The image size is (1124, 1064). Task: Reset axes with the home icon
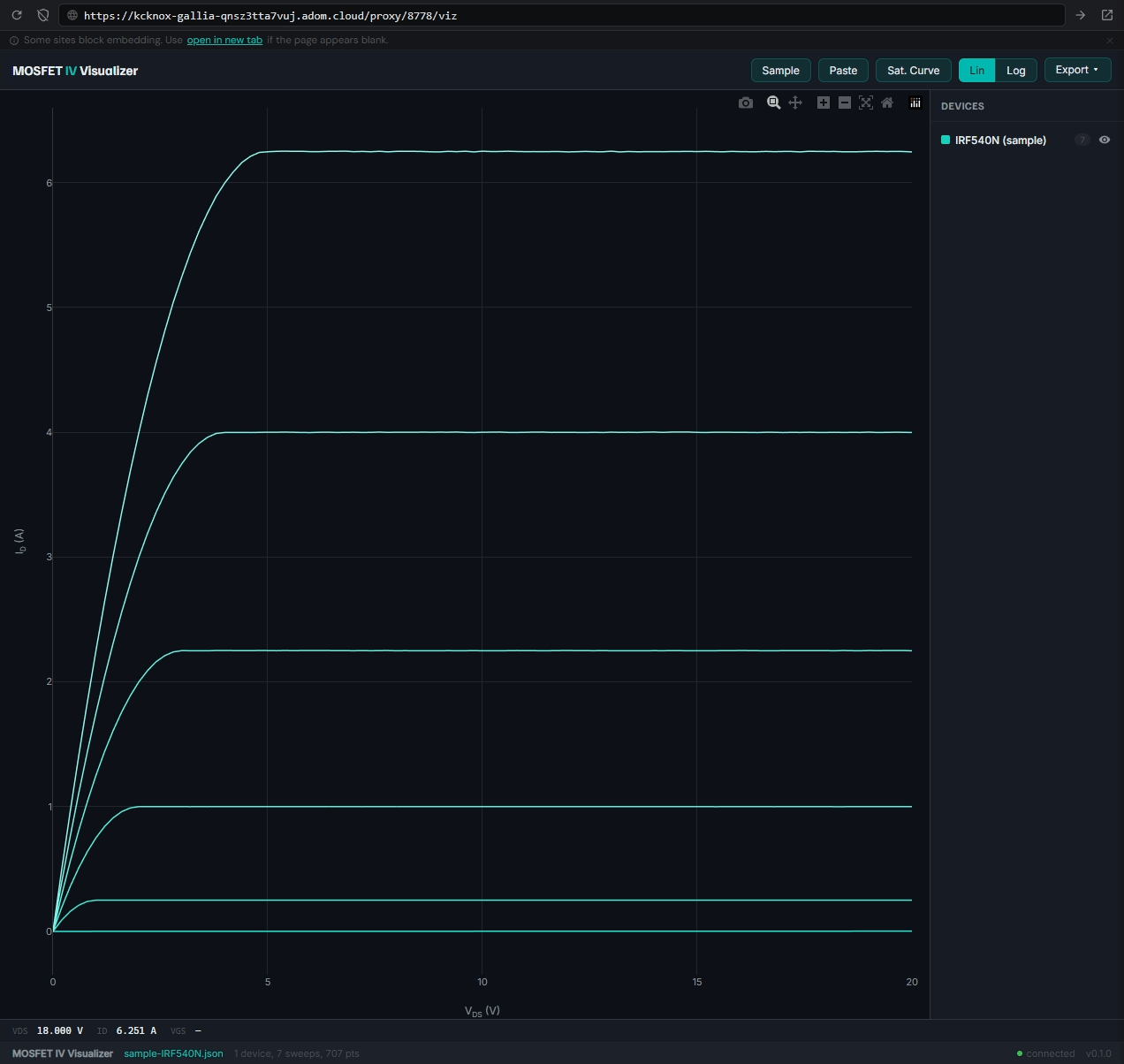(x=887, y=103)
